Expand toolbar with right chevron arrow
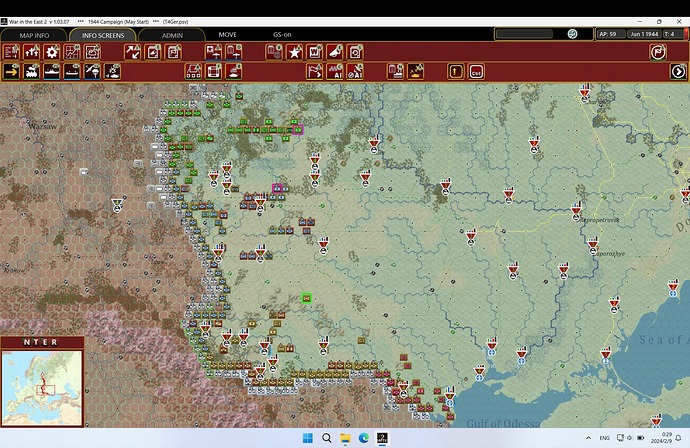The width and height of the screenshot is (690, 448). click(678, 71)
